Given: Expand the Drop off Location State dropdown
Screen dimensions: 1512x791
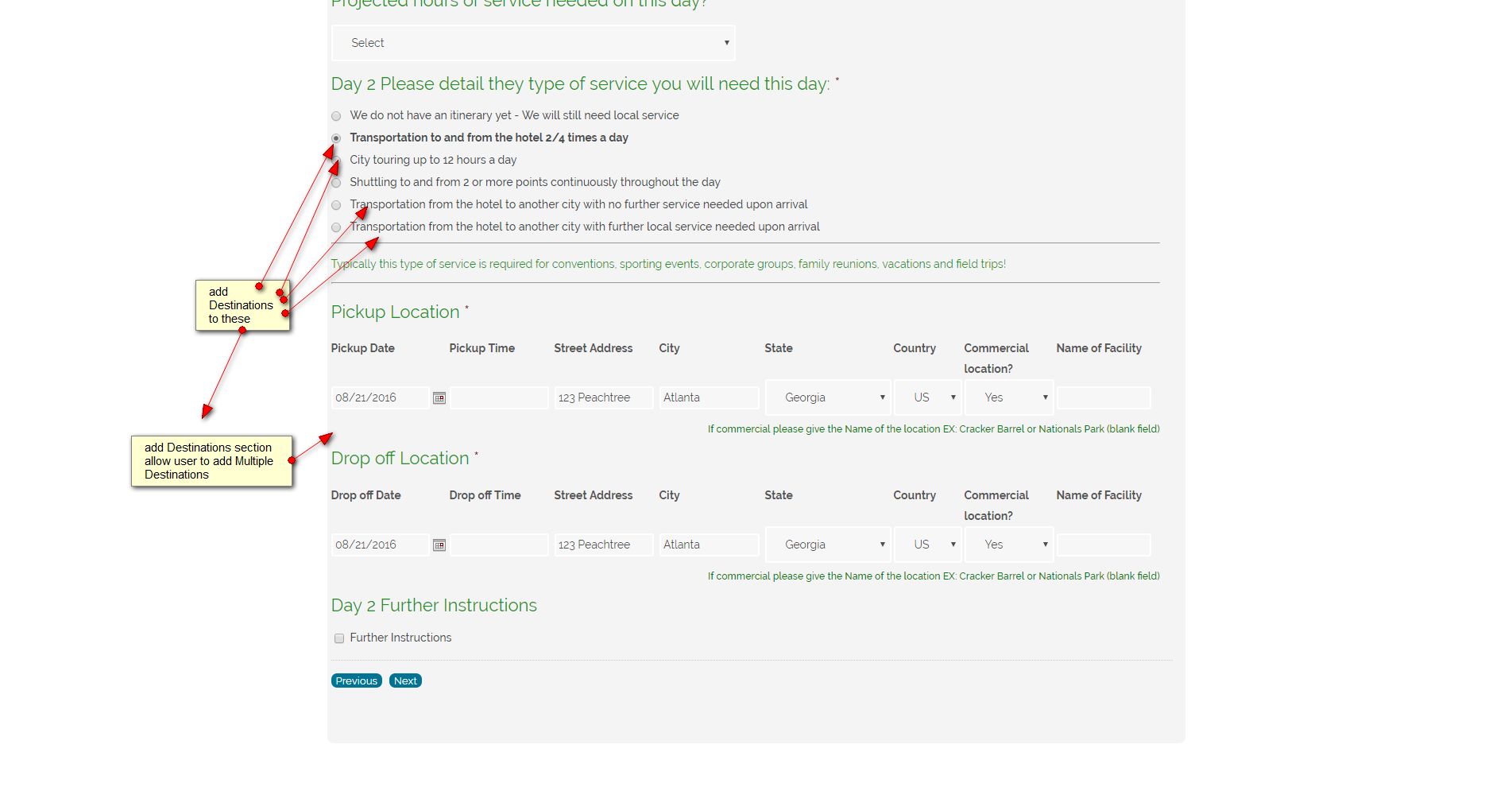Looking at the screenshot, I should point(828,545).
